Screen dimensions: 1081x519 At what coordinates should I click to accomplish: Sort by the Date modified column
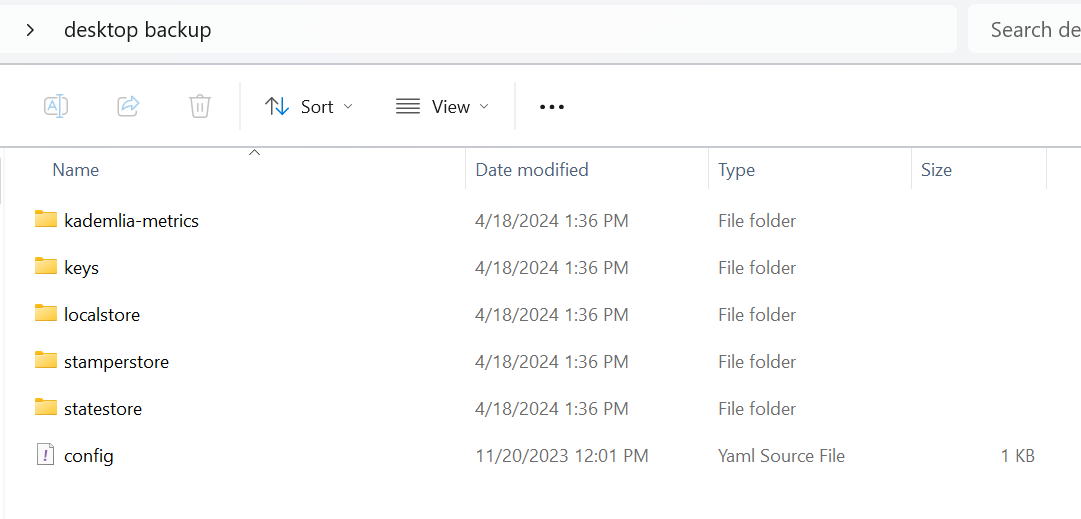[x=532, y=170]
